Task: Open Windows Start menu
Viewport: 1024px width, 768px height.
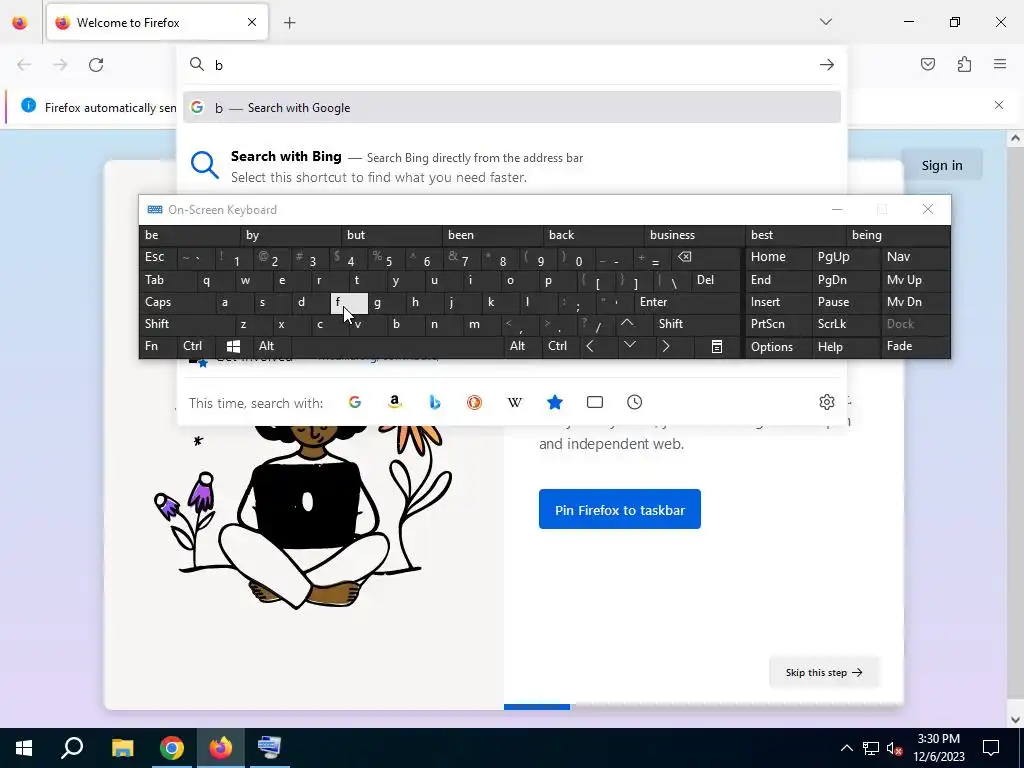Action: [24, 748]
